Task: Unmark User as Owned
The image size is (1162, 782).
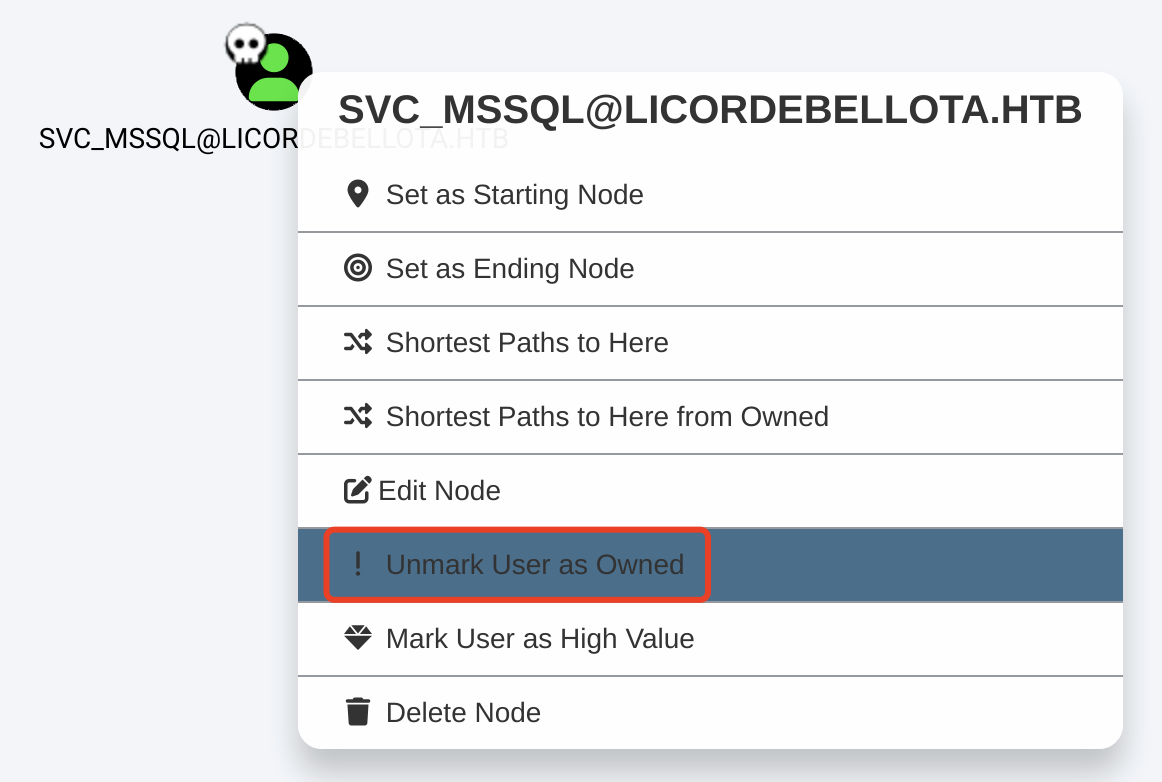Action: pos(535,564)
